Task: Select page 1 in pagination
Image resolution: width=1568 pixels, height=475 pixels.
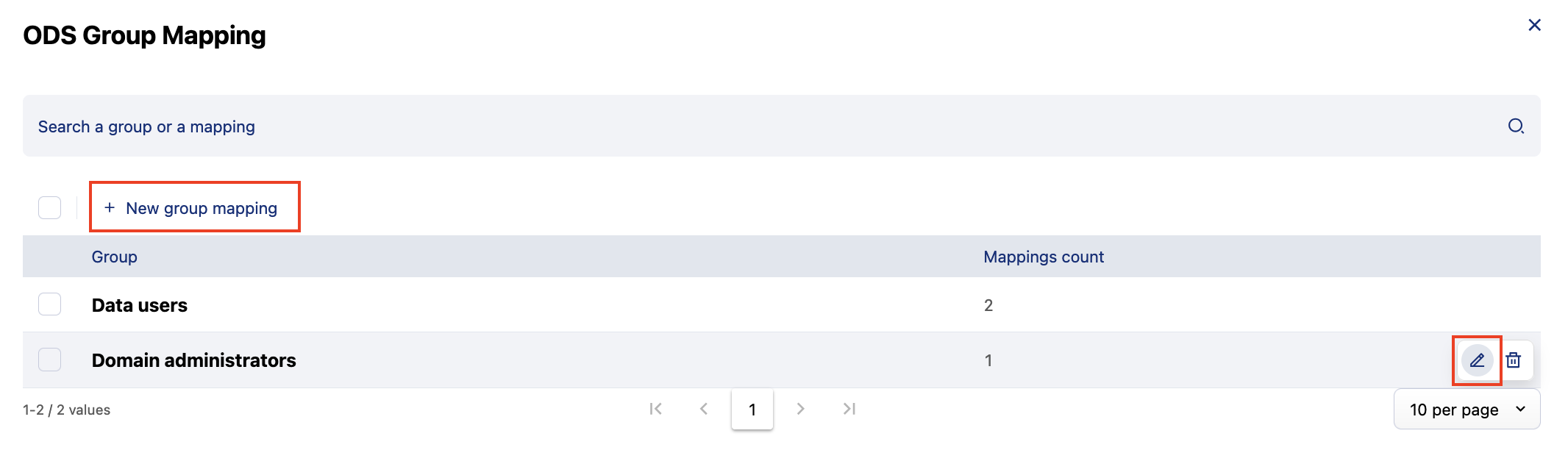Action: tap(752, 410)
